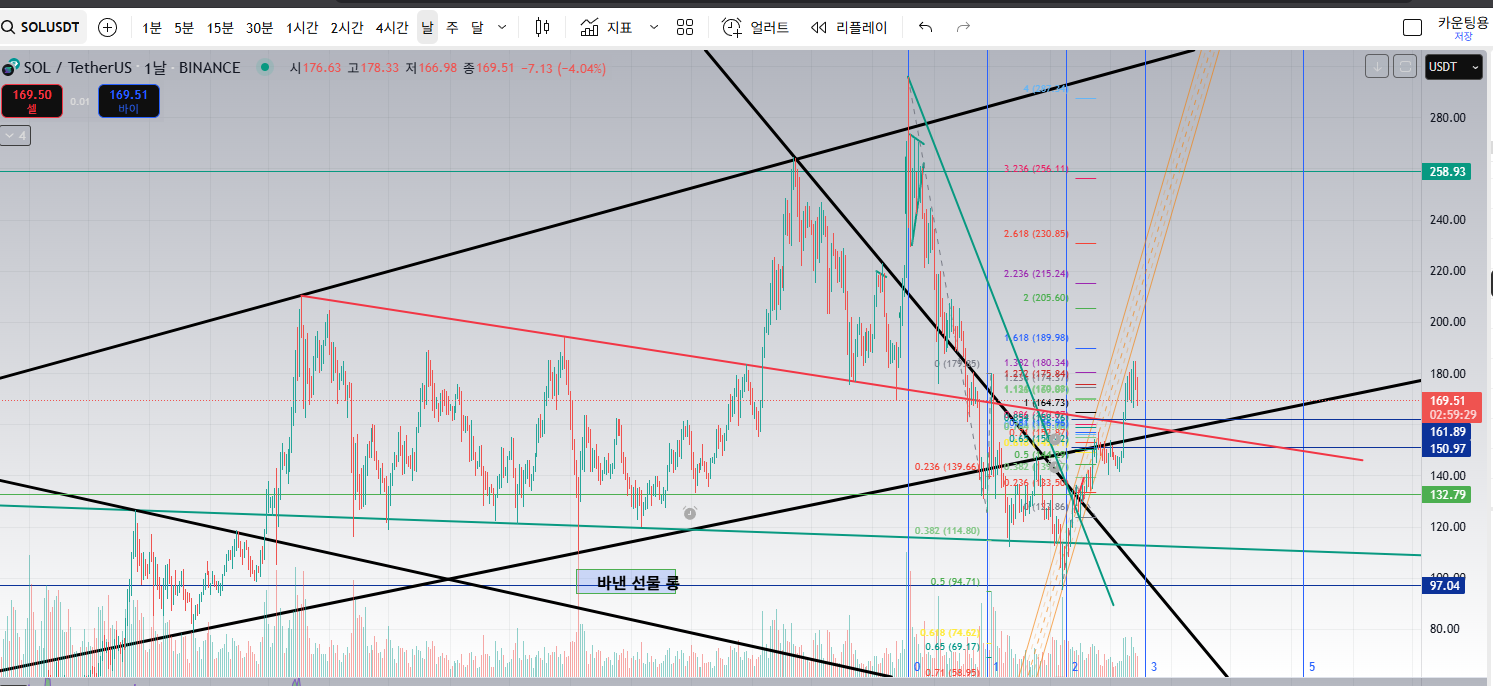Click the time zone marker labeled 5
Viewport: 1493px width, 686px height.
pos(1312,666)
